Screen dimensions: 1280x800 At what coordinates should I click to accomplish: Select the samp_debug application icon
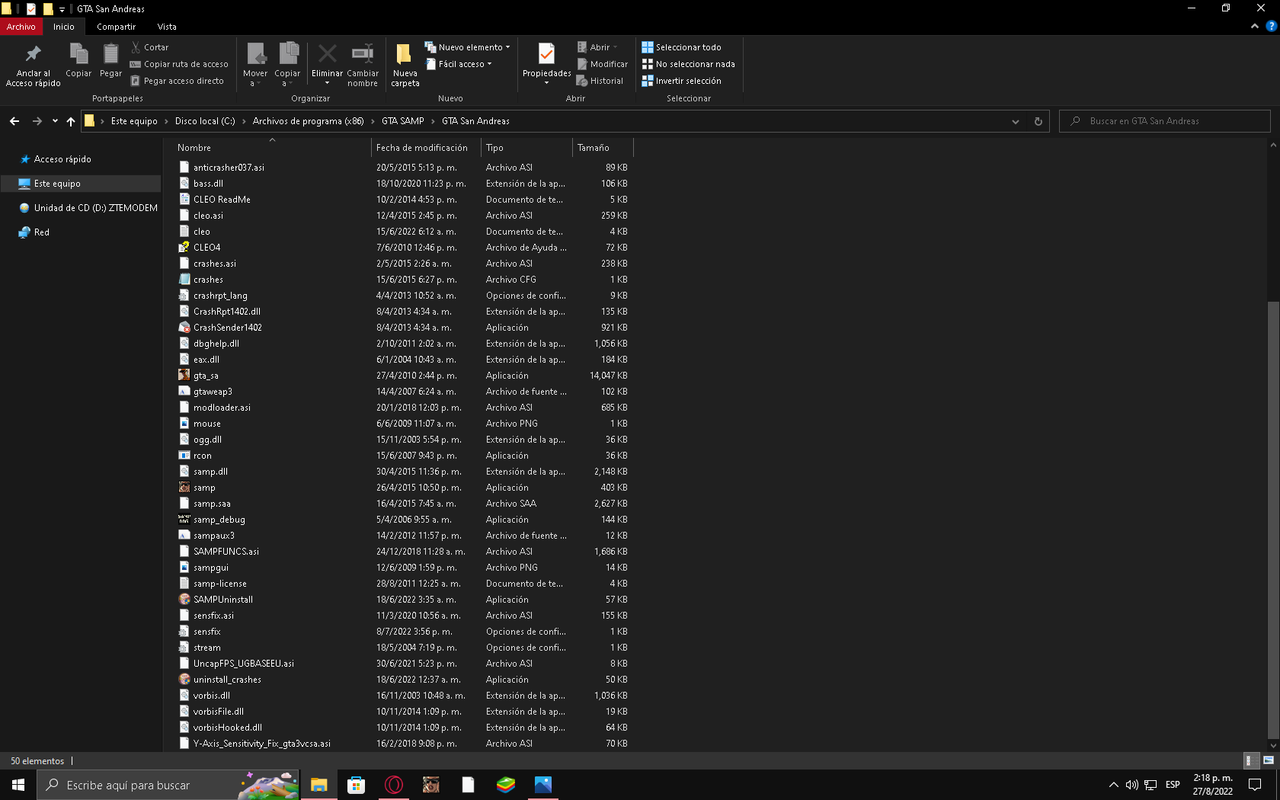pyautogui.click(x=184, y=519)
